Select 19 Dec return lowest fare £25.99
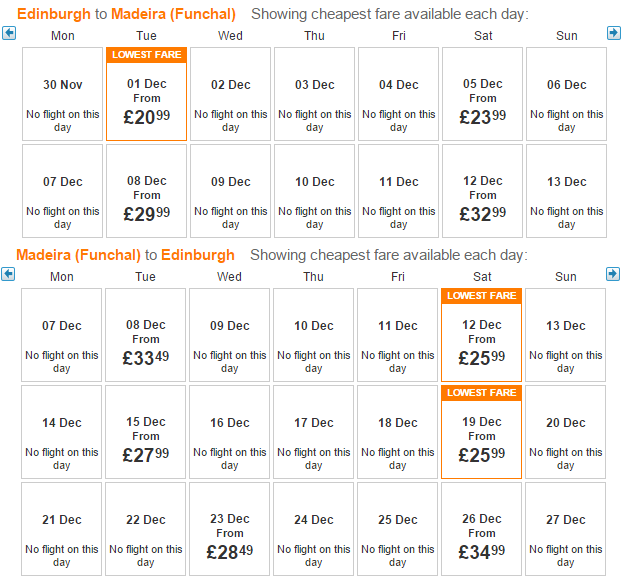The width and height of the screenshot is (624, 583). pyautogui.click(x=482, y=432)
